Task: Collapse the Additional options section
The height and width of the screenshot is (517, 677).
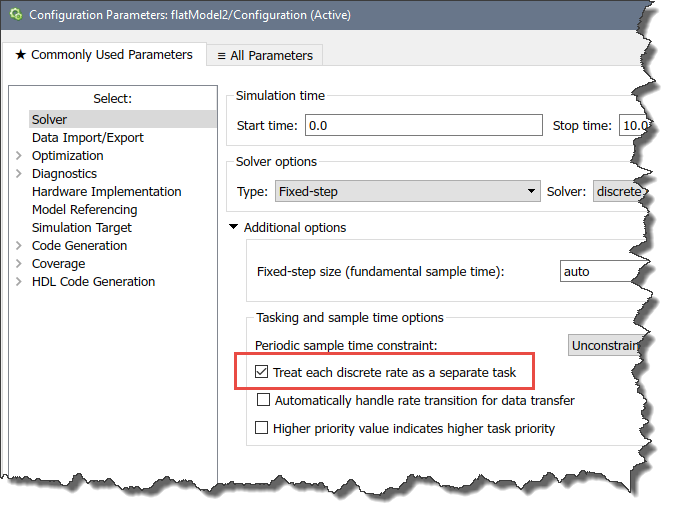Action: 234,228
